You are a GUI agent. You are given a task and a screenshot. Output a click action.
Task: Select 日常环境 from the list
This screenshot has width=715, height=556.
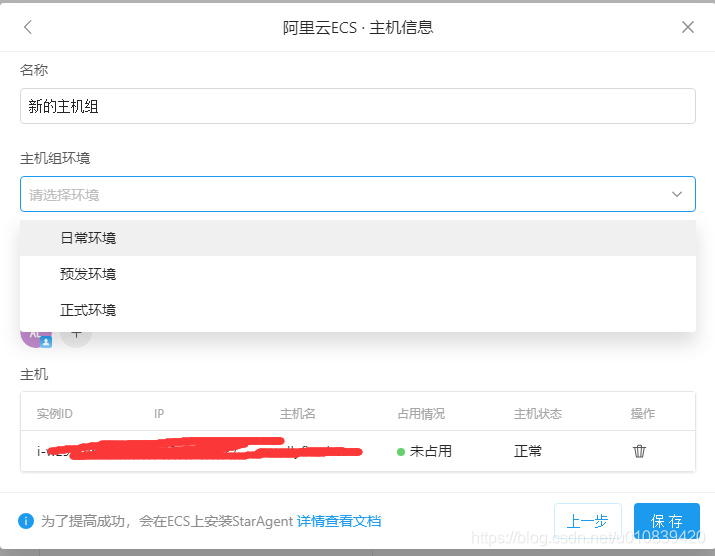click(358, 238)
